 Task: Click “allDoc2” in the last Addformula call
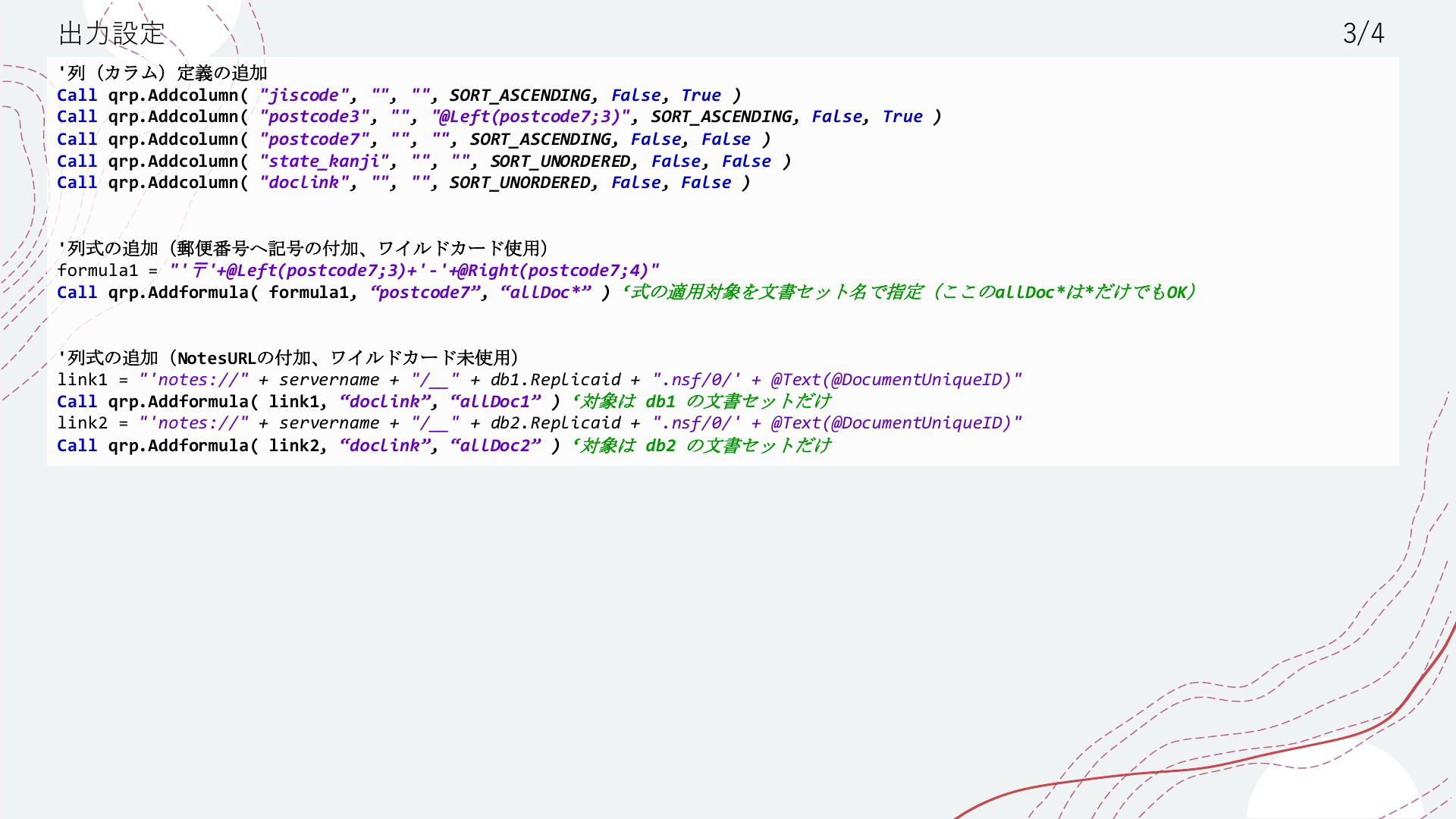tap(496, 446)
